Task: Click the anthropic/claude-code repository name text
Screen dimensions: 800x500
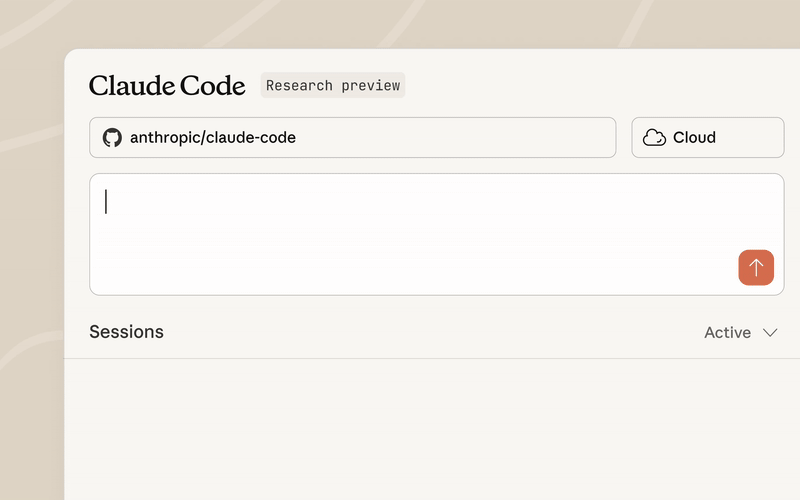Action: [213, 138]
